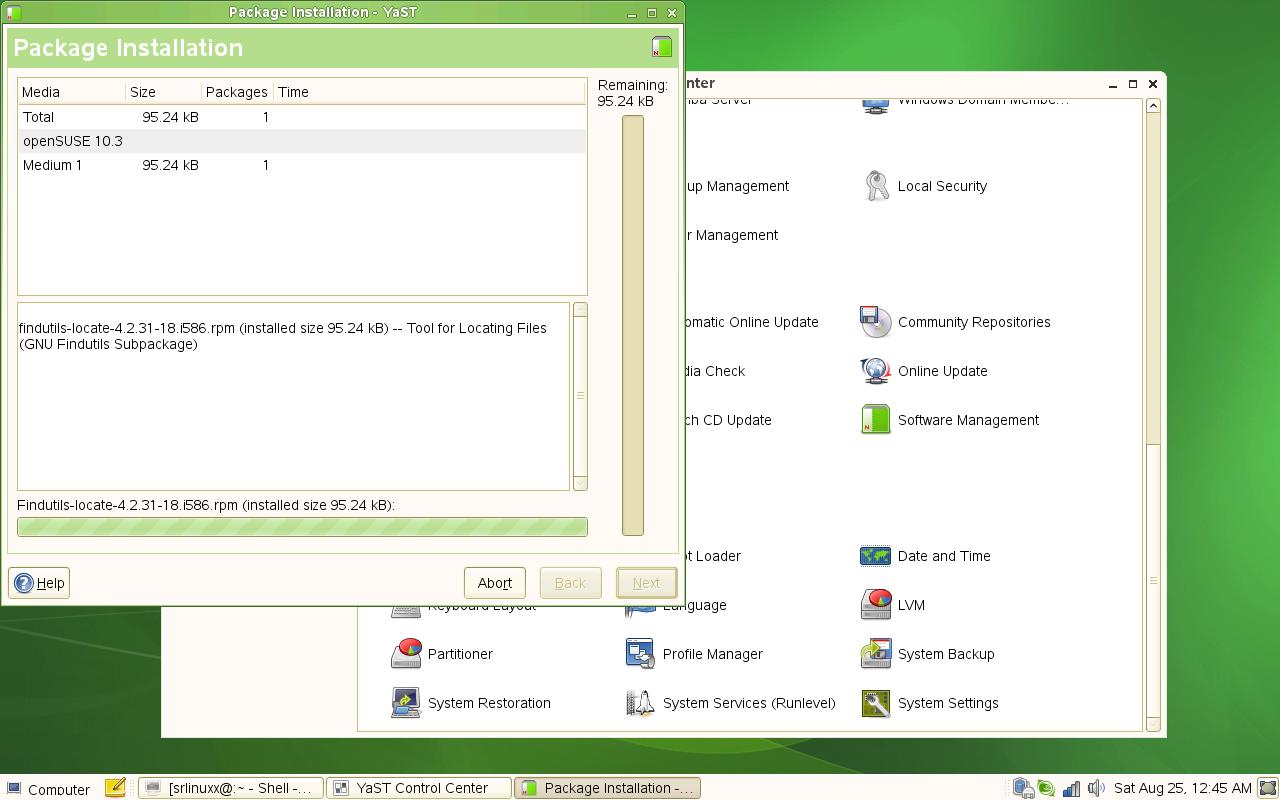Click the Time column header
Image resolution: width=1280 pixels, height=800 pixels.
430,92
